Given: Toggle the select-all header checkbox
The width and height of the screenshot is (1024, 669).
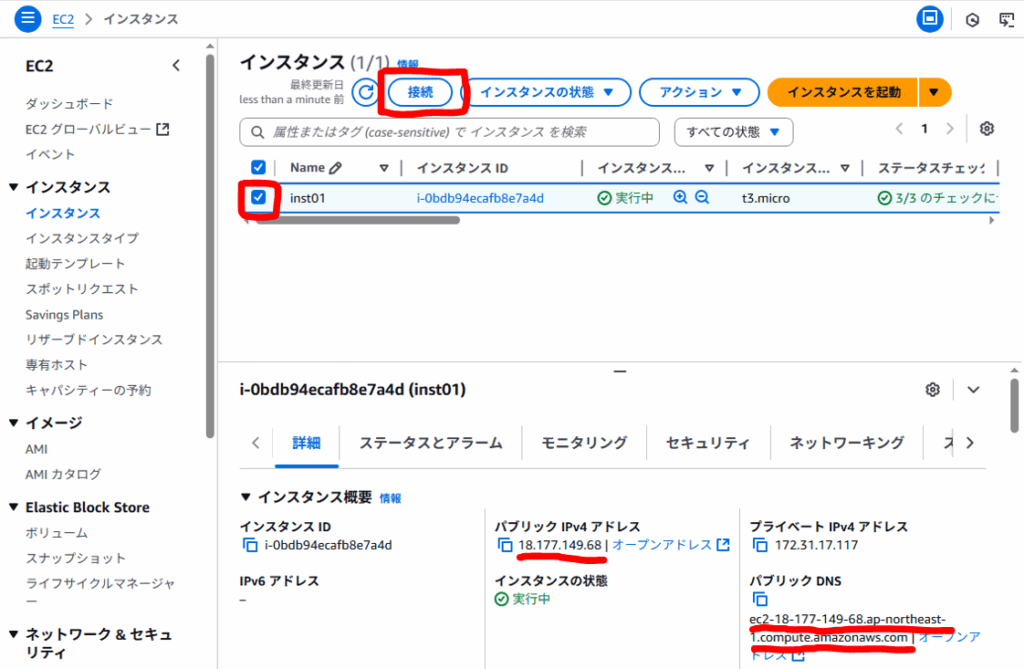Looking at the screenshot, I should pos(259,168).
